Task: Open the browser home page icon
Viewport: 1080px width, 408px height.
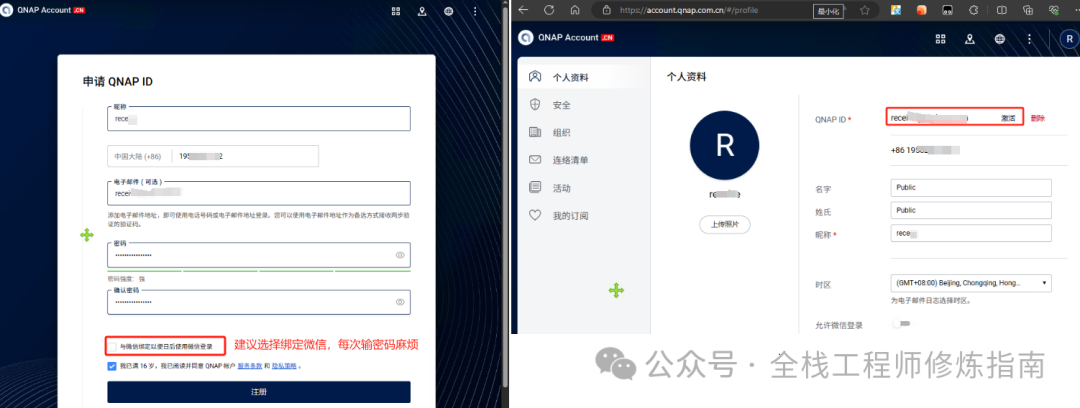Action: point(575,10)
